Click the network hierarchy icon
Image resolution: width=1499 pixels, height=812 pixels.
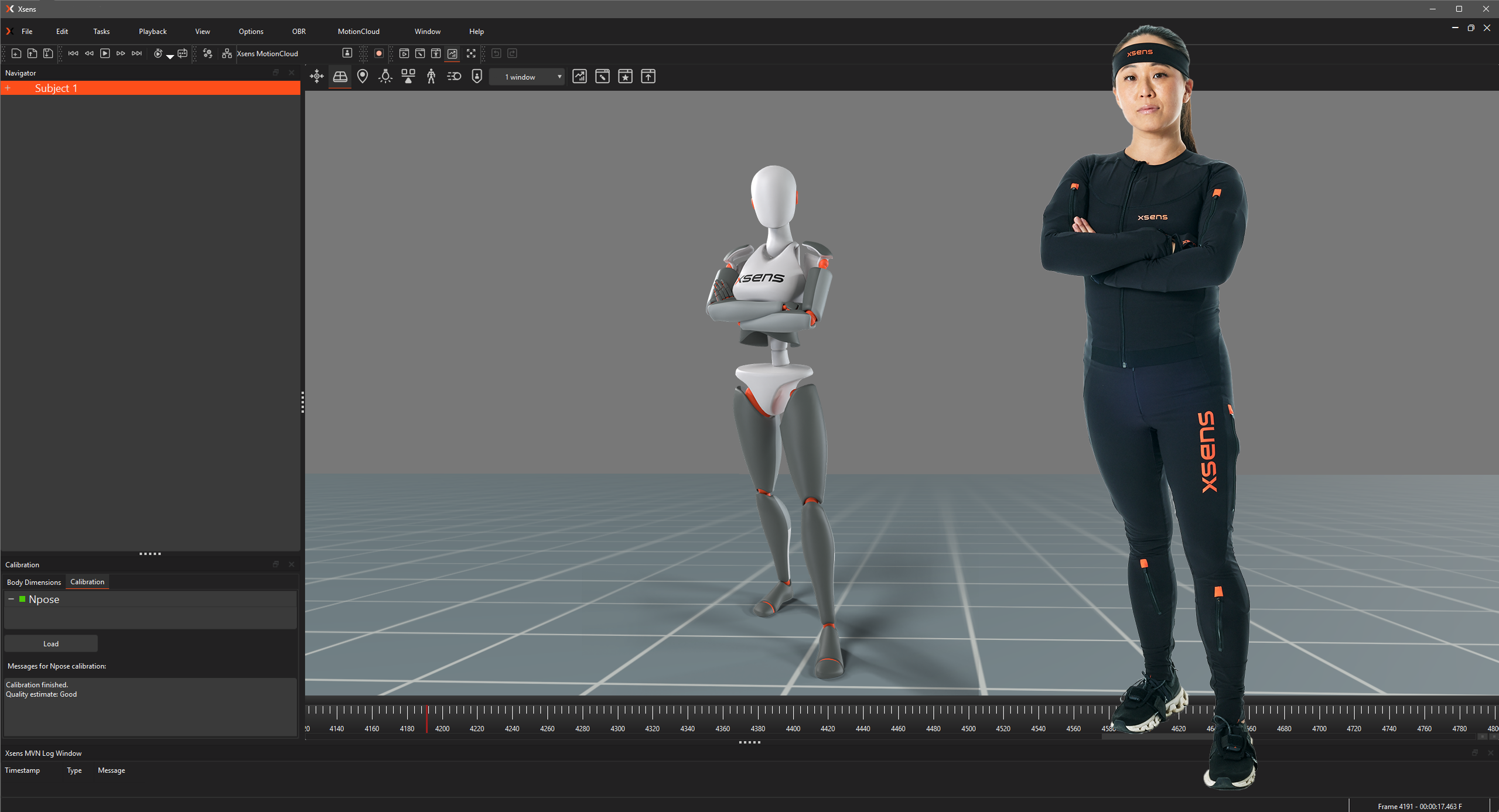point(227,53)
